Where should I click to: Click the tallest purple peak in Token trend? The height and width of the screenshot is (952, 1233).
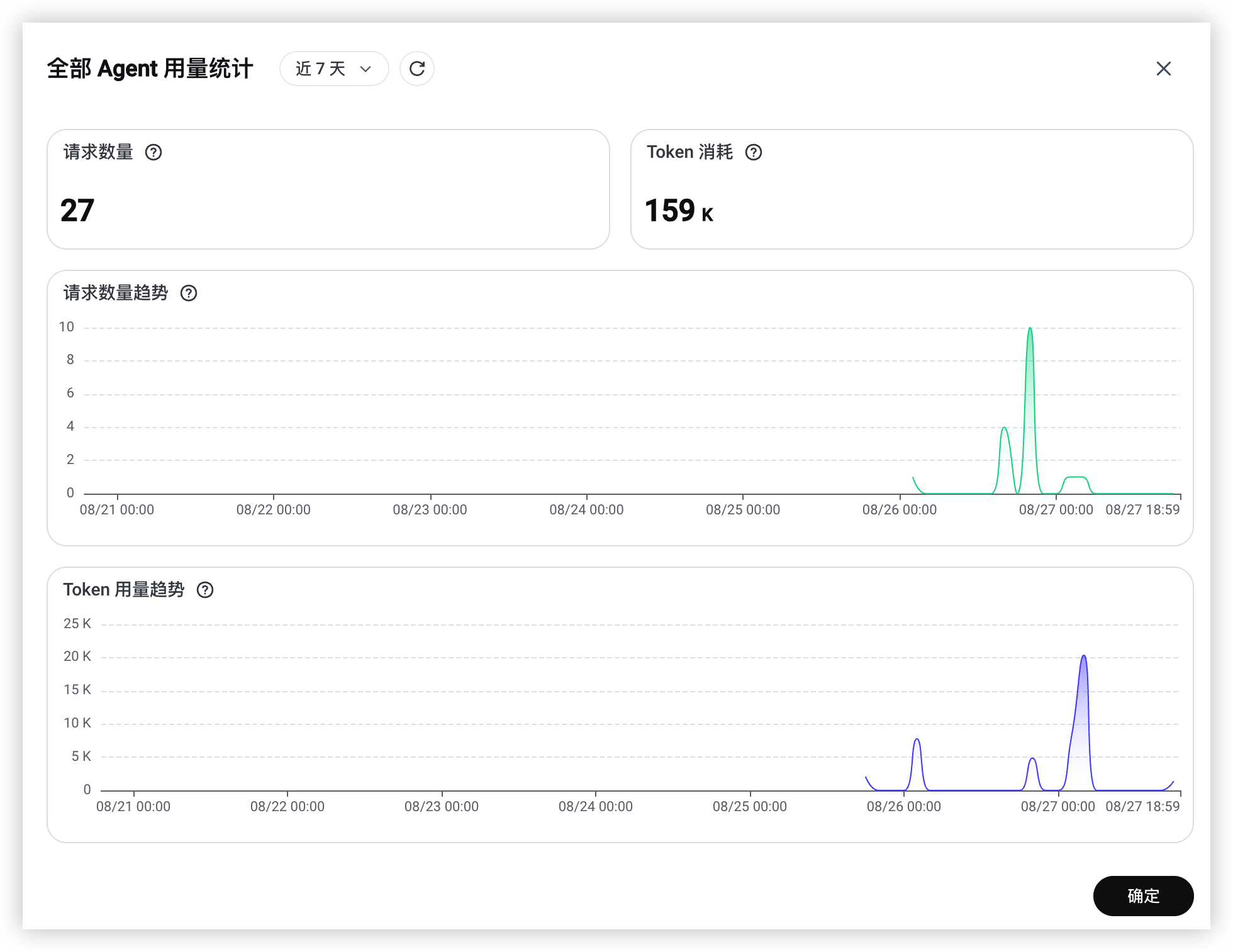pos(1083,658)
